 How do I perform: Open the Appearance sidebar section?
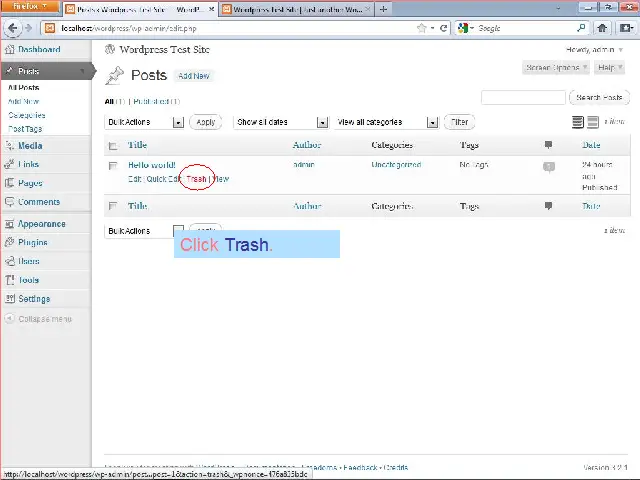tap(41, 224)
